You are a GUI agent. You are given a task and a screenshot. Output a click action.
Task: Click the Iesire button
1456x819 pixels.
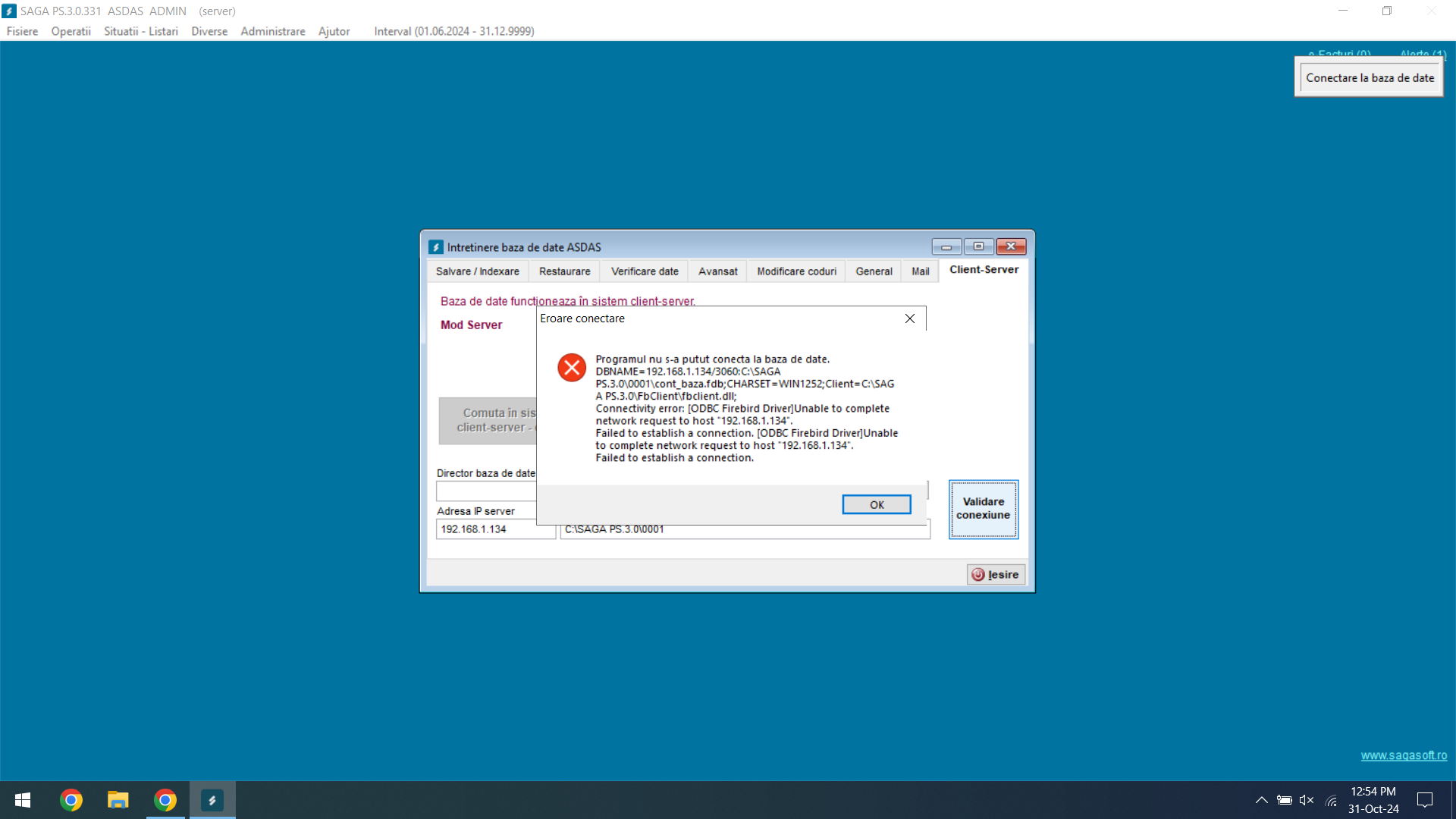pyautogui.click(x=996, y=575)
